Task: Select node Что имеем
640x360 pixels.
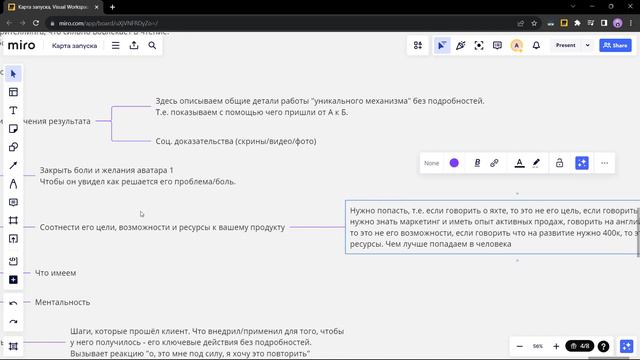Action: 56,273
